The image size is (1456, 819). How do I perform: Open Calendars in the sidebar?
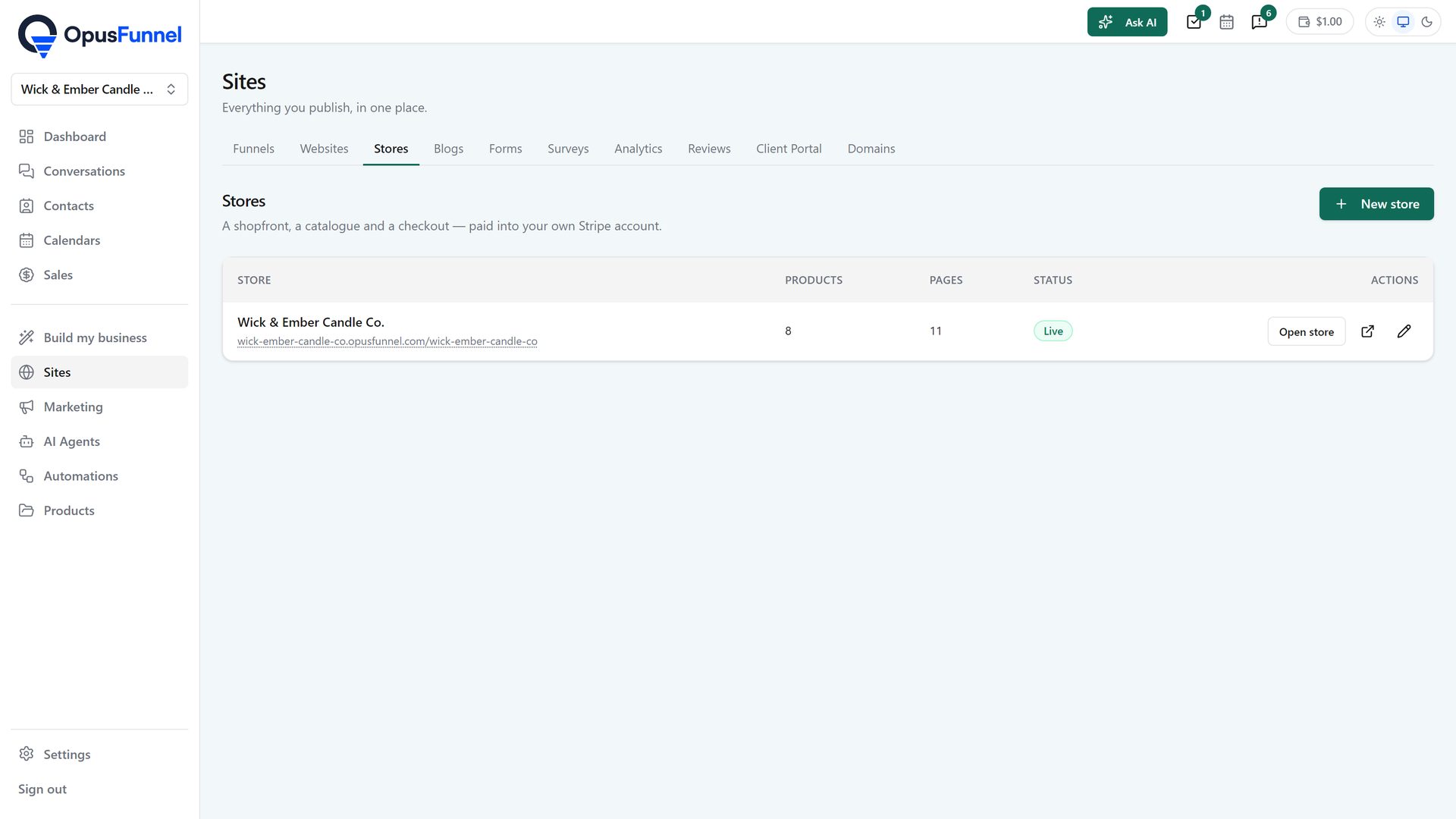coord(99,240)
